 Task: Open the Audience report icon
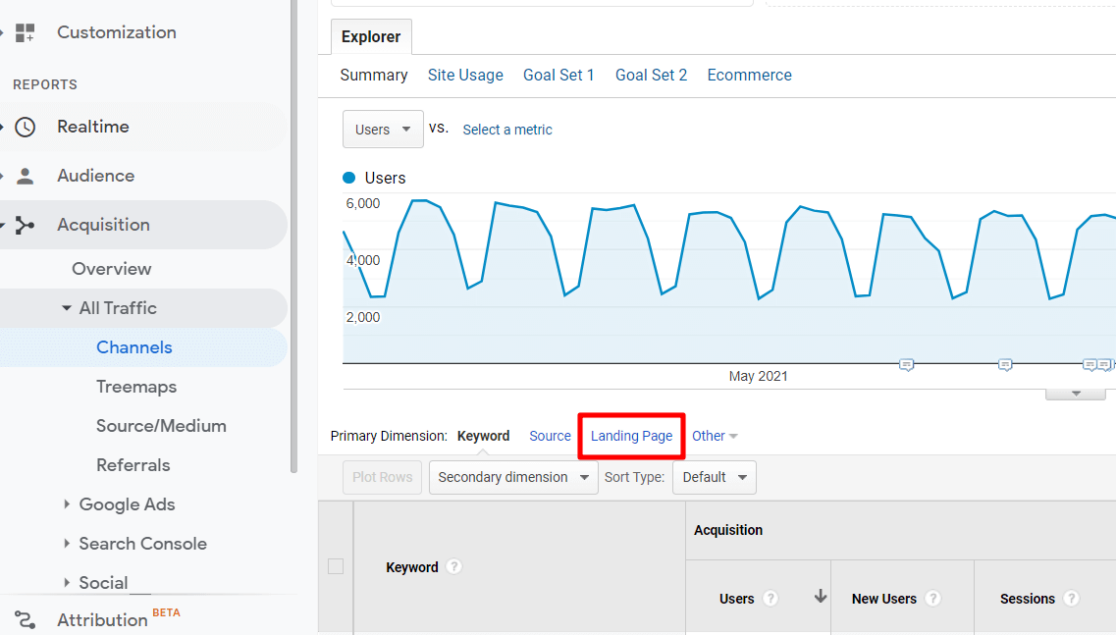(24, 175)
